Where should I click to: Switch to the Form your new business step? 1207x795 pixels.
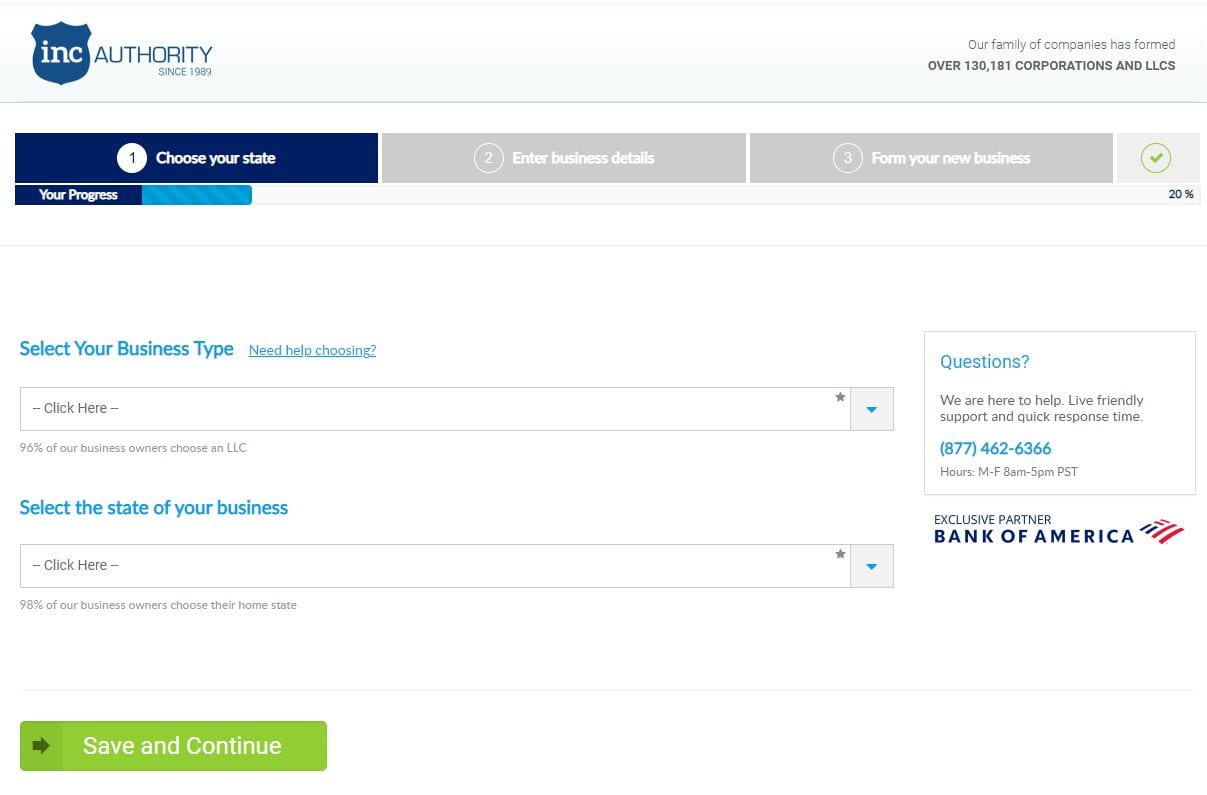pyautogui.click(x=930, y=157)
